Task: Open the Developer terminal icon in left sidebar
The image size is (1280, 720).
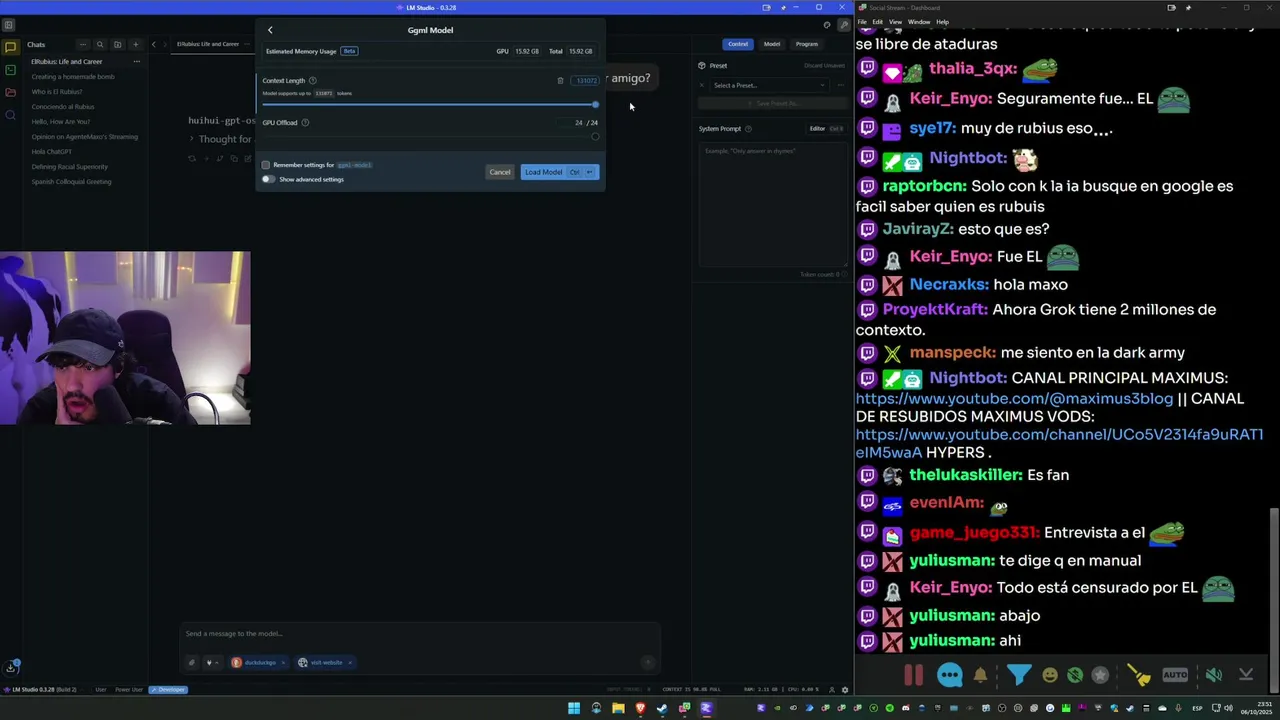Action: pos(10,70)
